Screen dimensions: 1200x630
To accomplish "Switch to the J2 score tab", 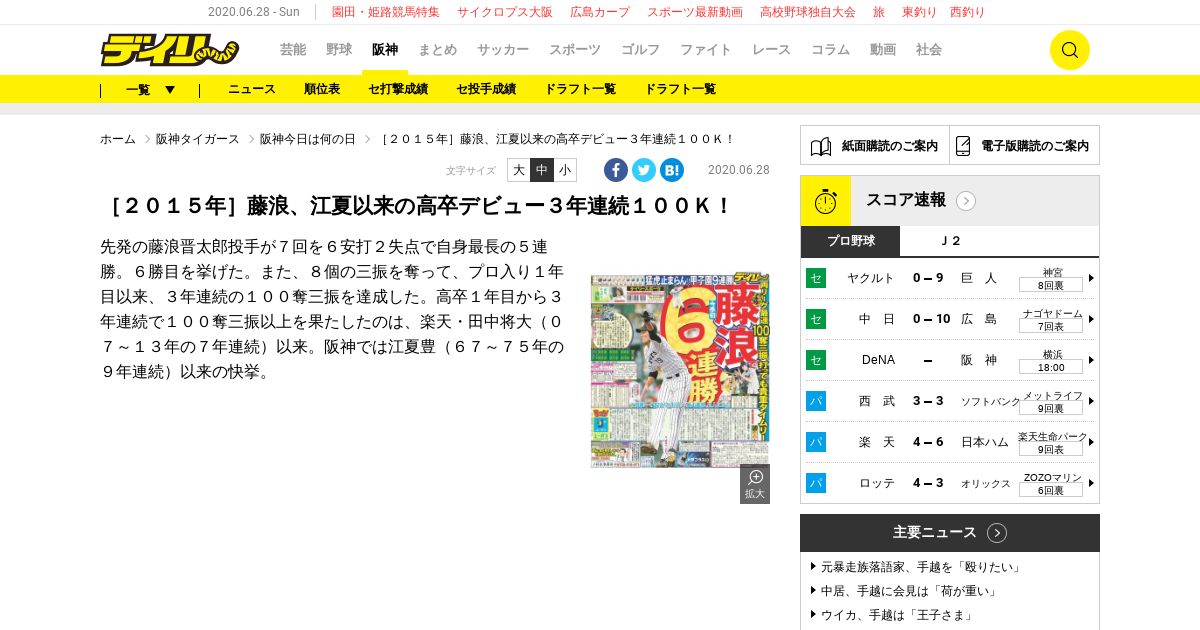I will click(951, 241).
